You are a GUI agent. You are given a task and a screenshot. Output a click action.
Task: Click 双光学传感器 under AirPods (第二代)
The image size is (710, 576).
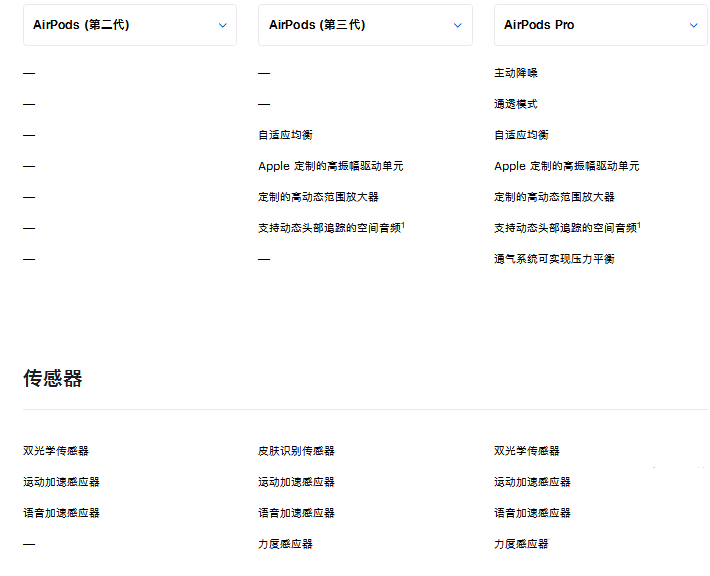56,451
